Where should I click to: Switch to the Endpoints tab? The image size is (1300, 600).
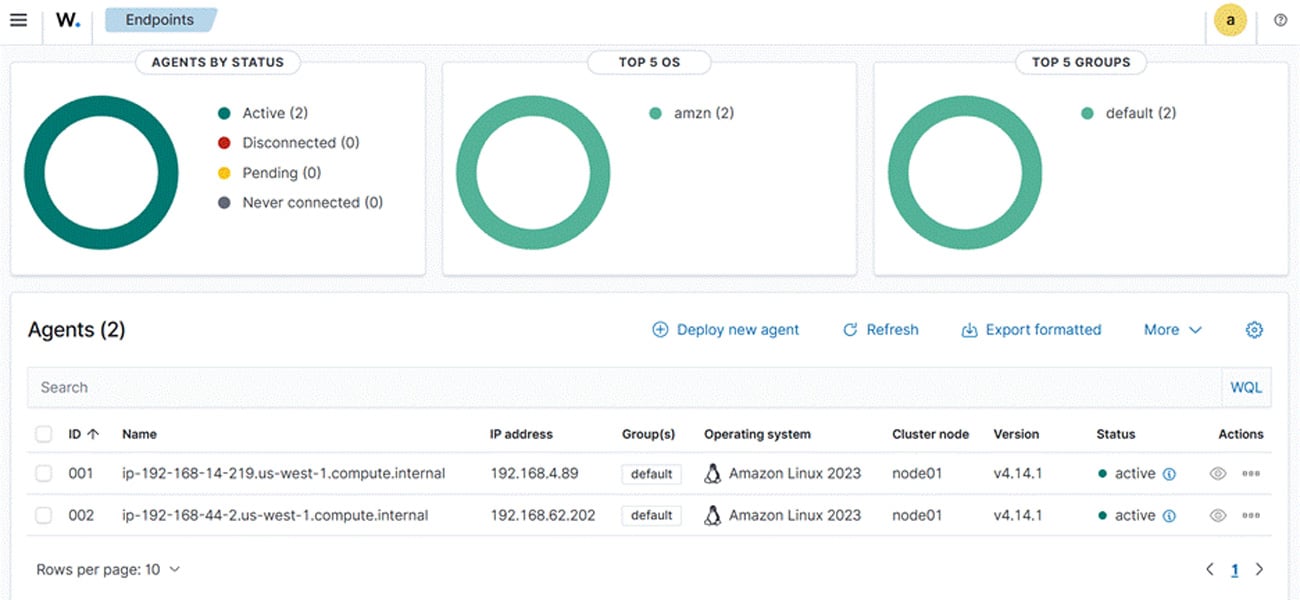point(160,19)
